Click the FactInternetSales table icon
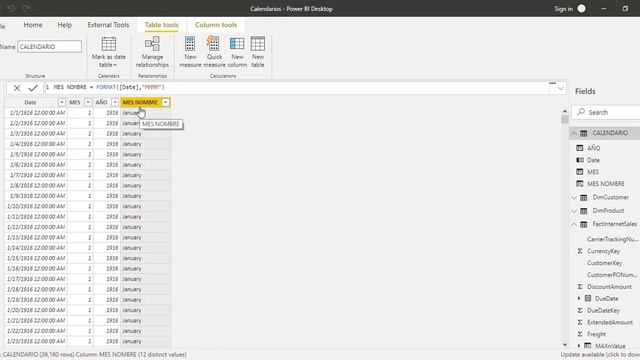640x360 pixels. coord(584,224)
